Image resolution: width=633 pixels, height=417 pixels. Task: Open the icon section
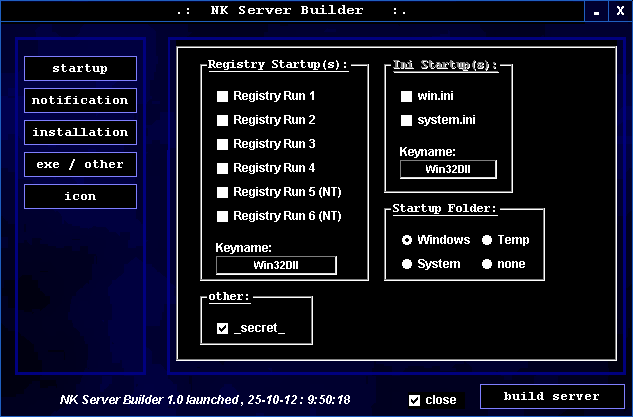point(80,196)
